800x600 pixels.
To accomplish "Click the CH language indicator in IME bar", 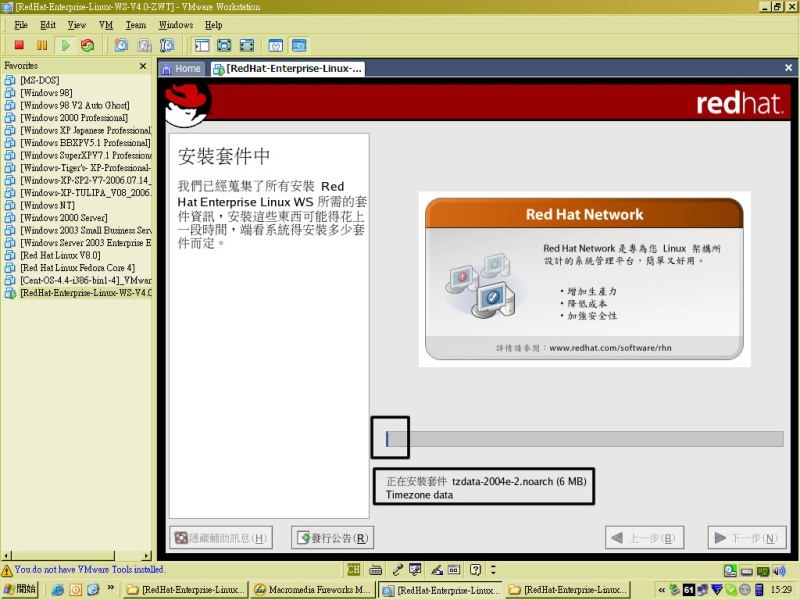I will 354,569.
